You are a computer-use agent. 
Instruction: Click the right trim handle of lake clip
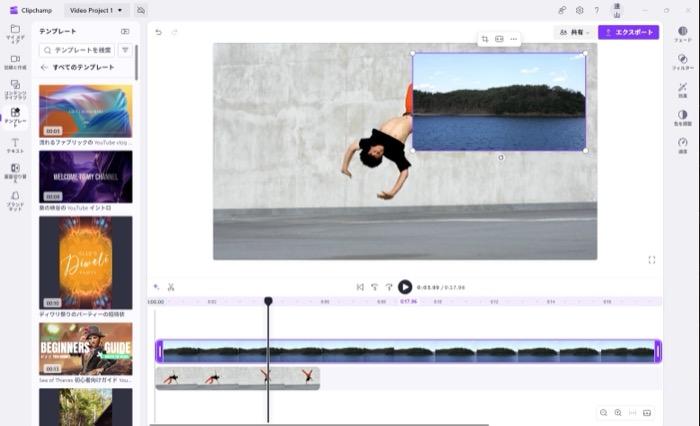[x=657, y=351]
